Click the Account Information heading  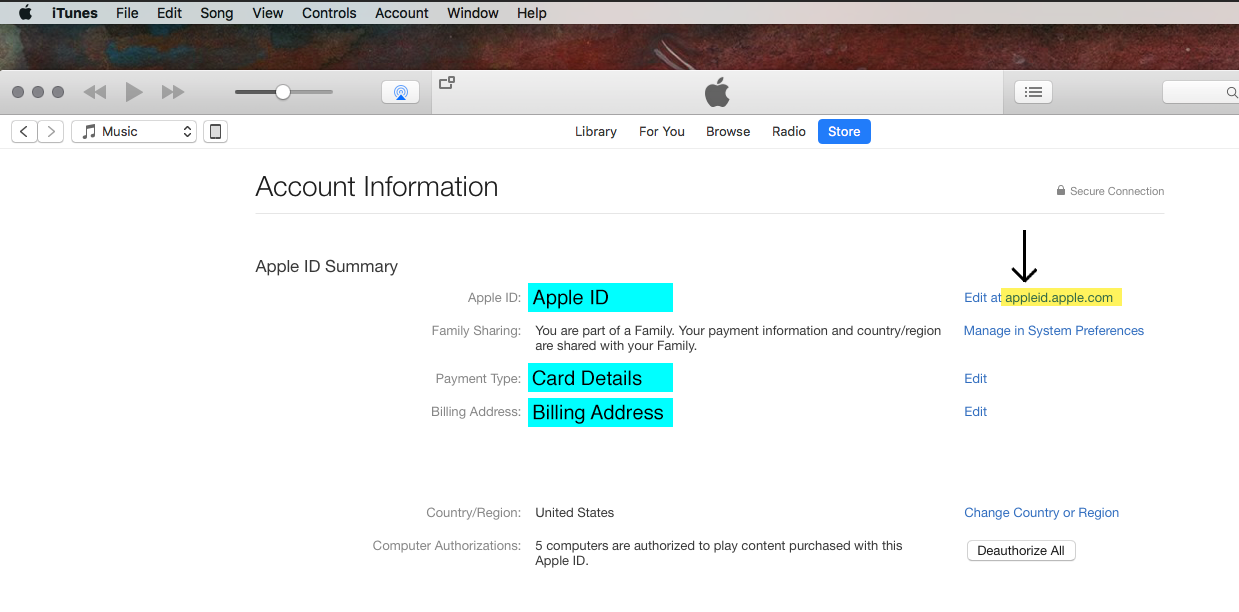[377, 187]
